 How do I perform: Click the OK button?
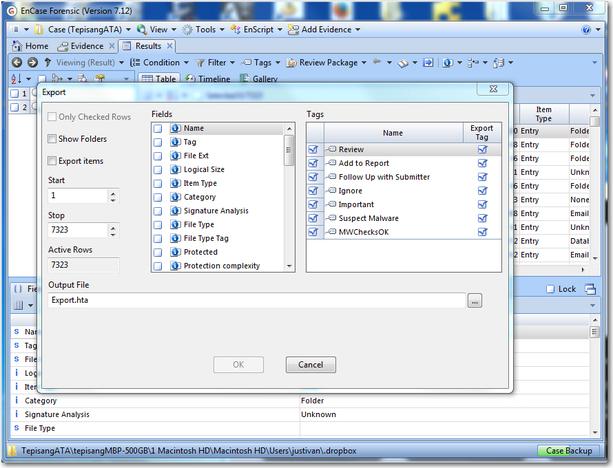click(238, 365)
